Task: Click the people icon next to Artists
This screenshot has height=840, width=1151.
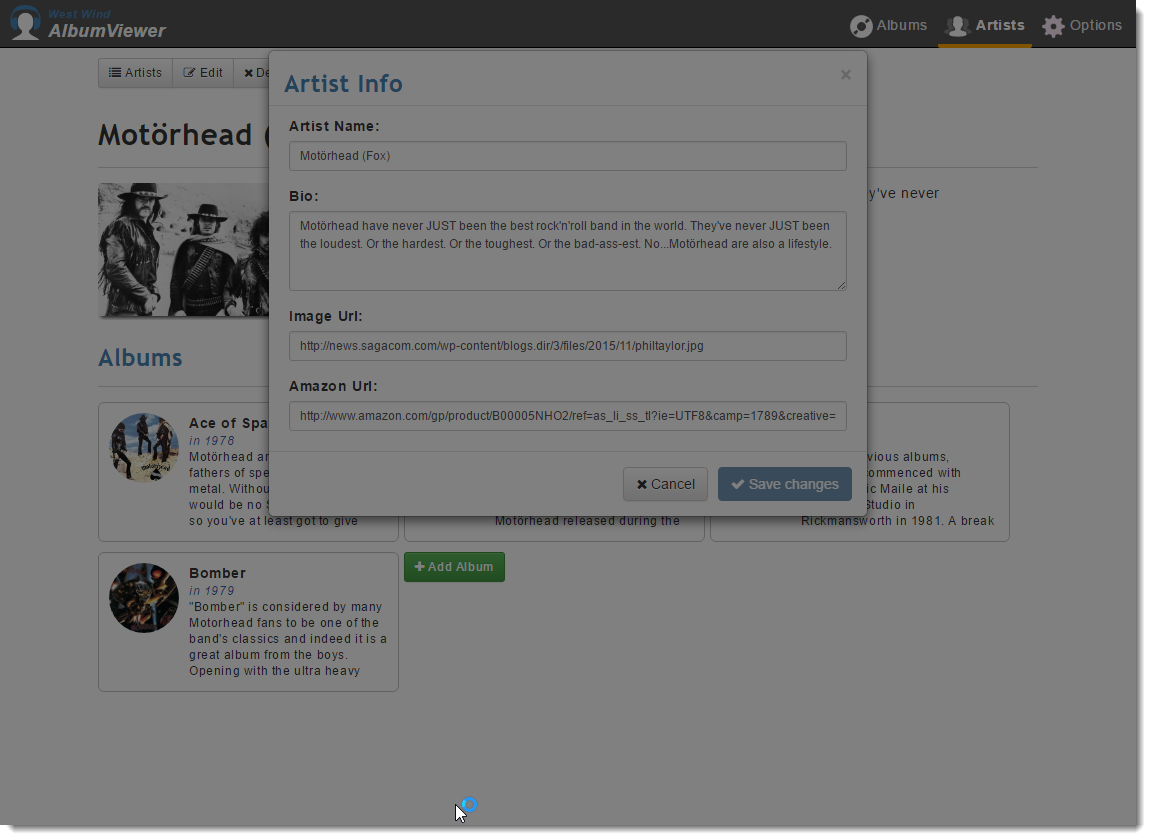Action: [x=957, y=26]
